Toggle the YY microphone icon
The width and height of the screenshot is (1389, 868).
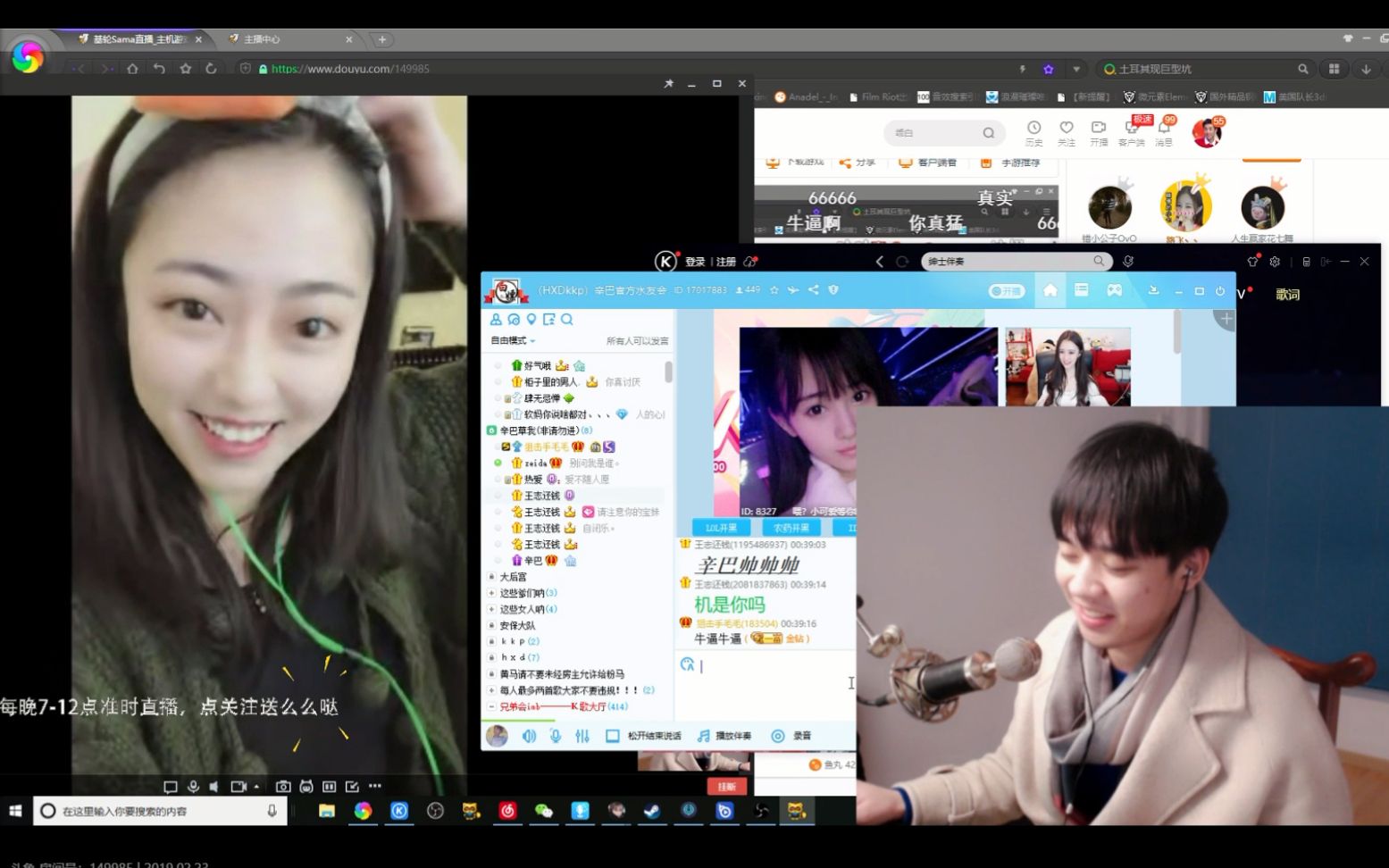[x=556, y=736]
